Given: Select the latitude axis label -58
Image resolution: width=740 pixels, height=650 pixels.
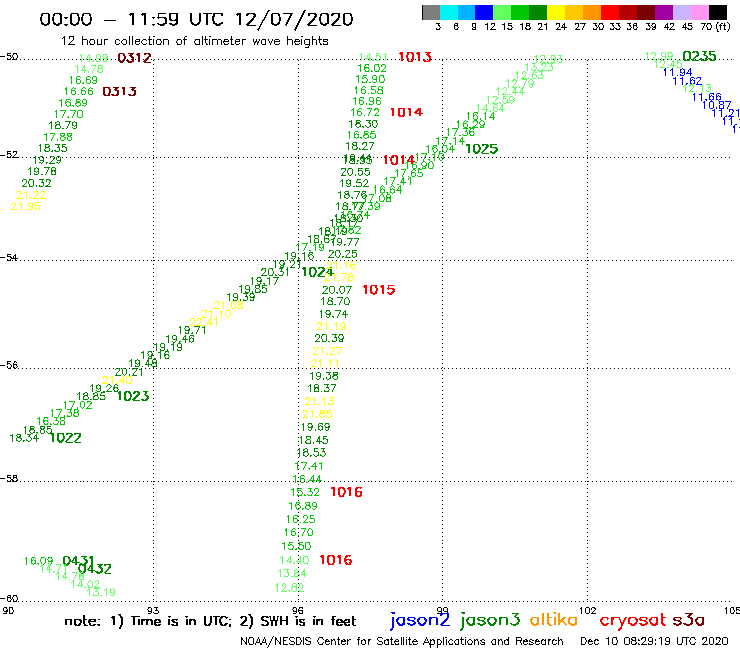Looking at the screenshot, I should pyautogui.click(x=9, y=479).
